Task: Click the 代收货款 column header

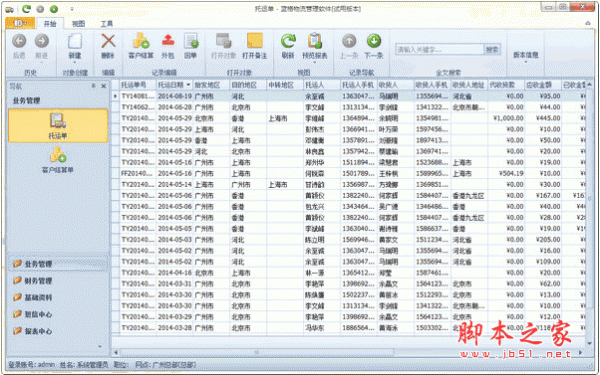Action: click(x=506, y=85)
